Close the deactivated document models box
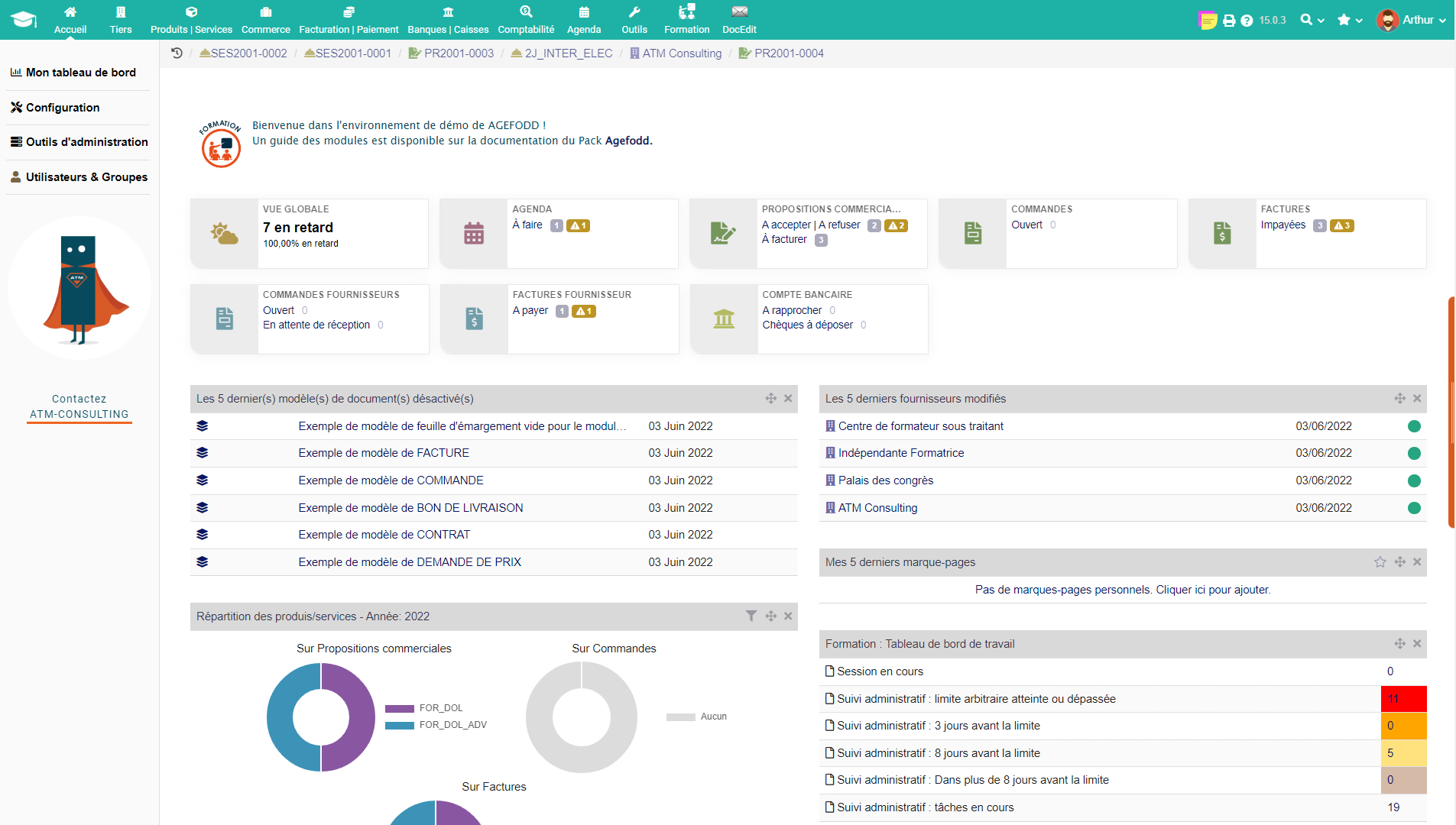The width and height of the screenshot is (1456, 825). coord(788,399)
